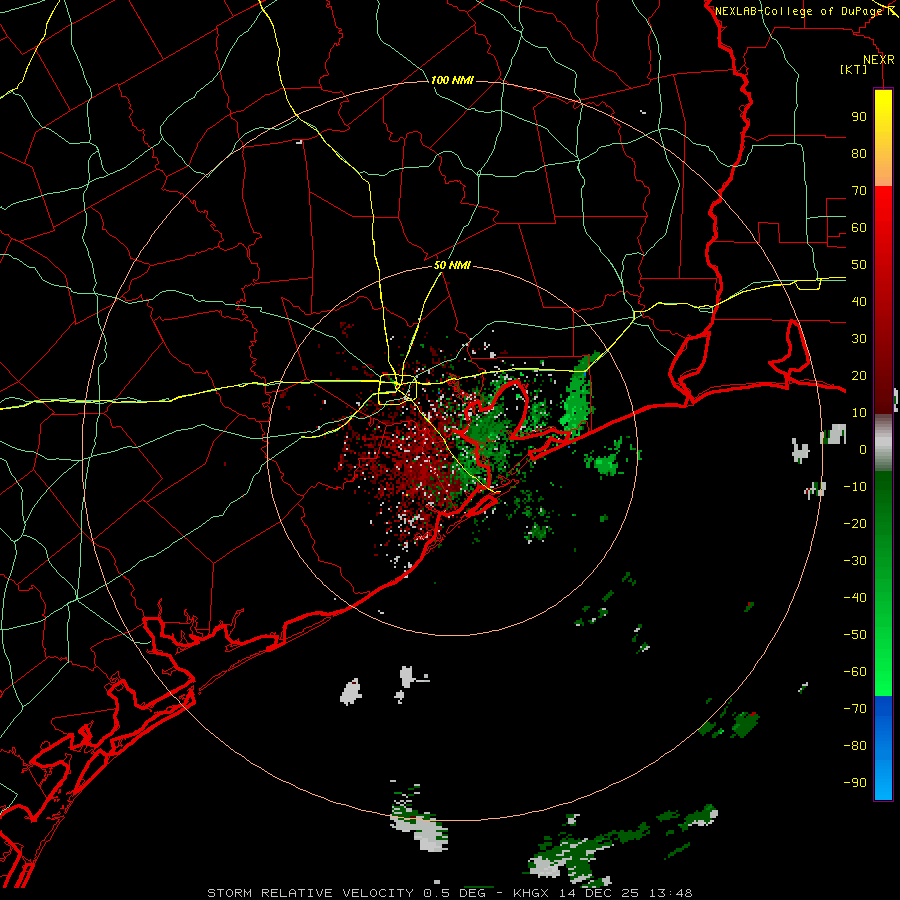The image size is (900, 900).
Task: Select the 60 value on velocity scale
Action: (x=859, y=228)
